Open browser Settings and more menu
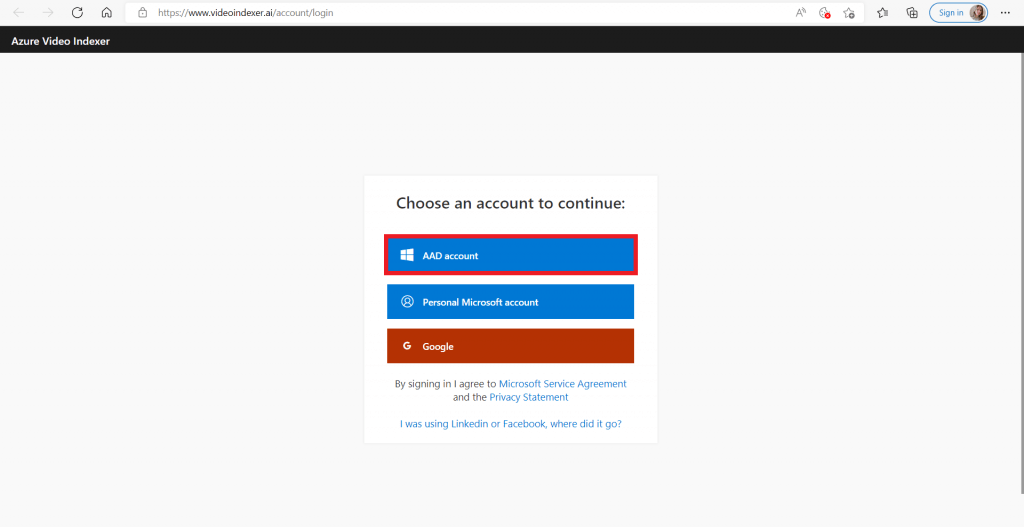This screenshot has width=1024, height=527. 1006,13
